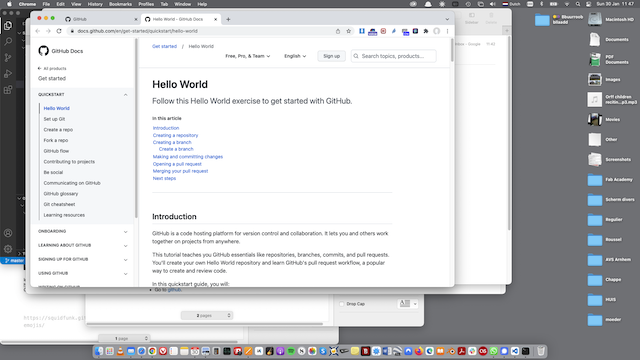640x360 pixels.
Task: Open the VS Code Extensions icon
Action: coord(8,90)
